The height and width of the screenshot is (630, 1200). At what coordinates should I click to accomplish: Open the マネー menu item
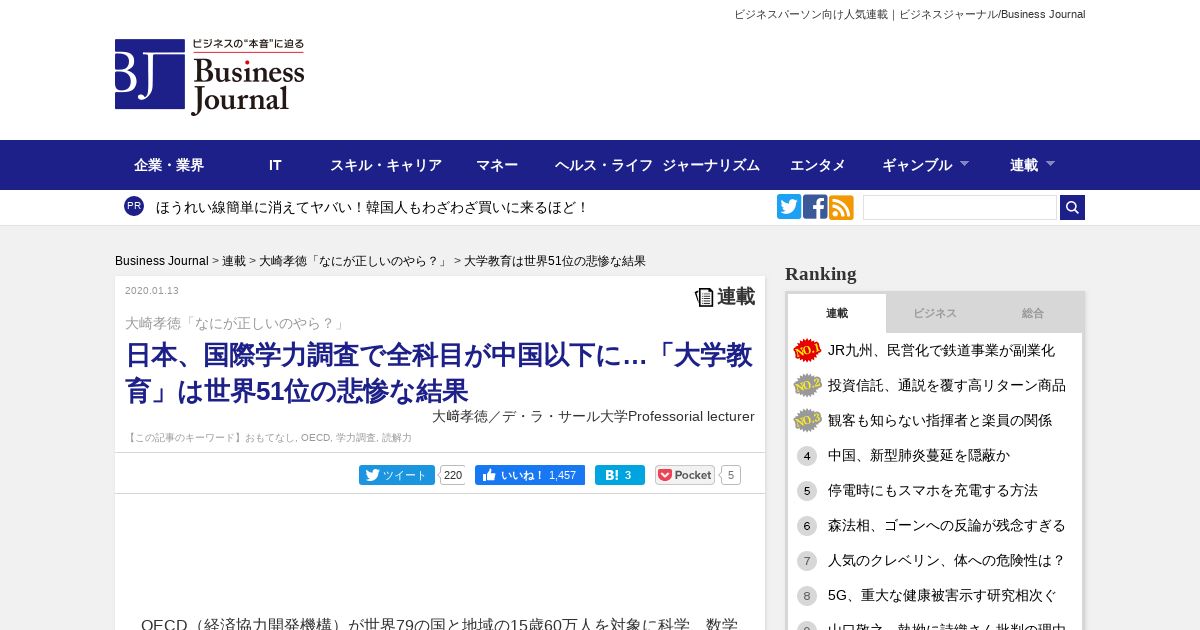pyautogui.click(x=497, y=165)
